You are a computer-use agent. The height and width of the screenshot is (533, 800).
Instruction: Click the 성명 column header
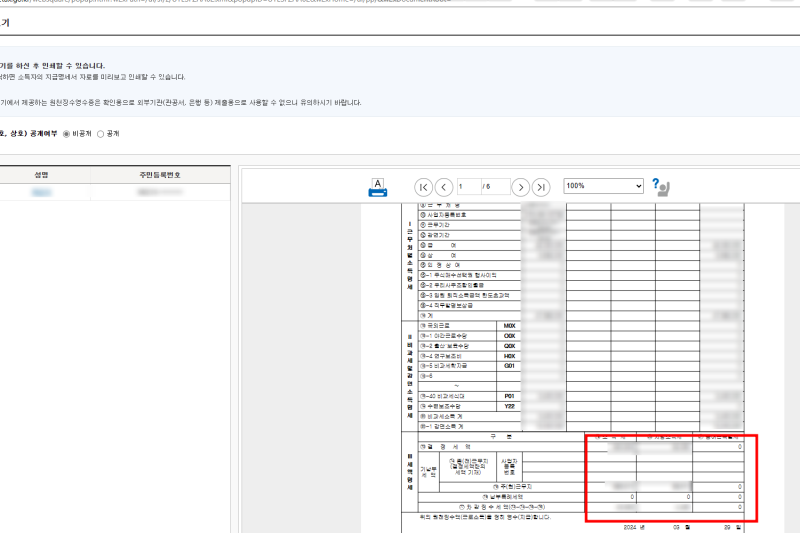point(41,175)
